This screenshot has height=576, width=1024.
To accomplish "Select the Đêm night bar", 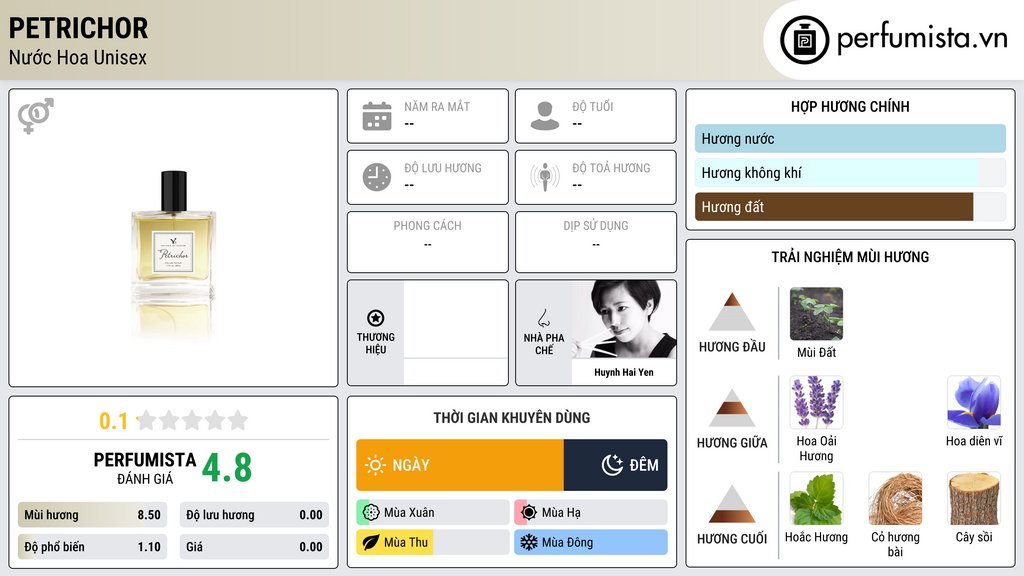I will pos(615,465).
